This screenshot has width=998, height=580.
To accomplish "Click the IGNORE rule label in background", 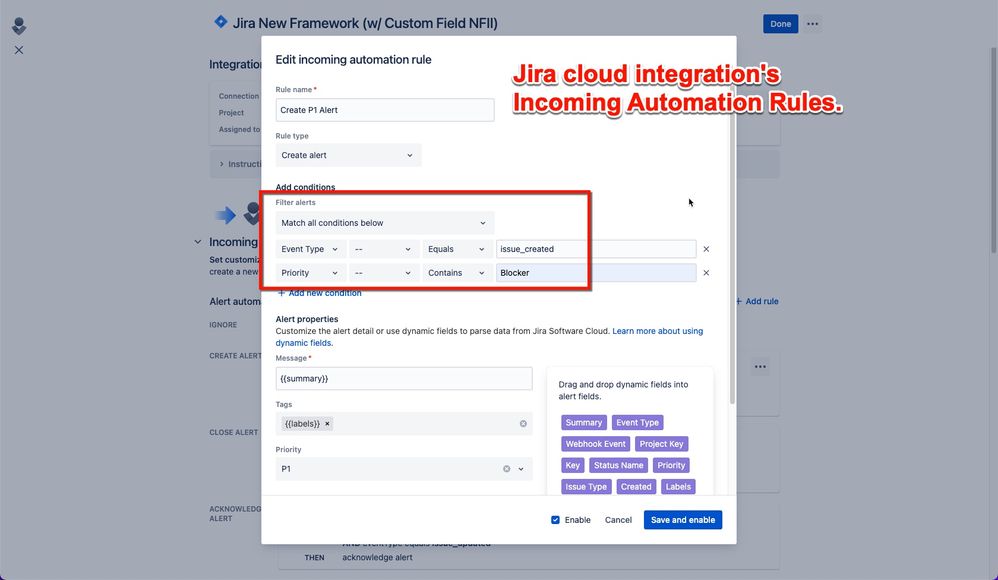I will (223, 325).
